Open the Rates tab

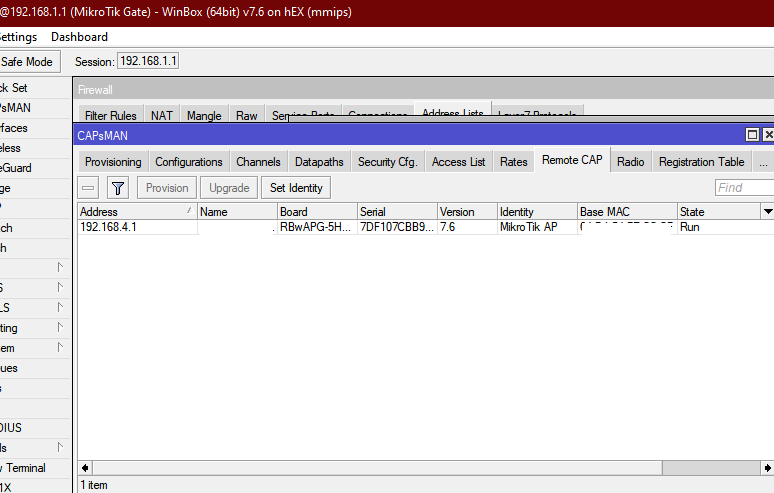(513, 162)
